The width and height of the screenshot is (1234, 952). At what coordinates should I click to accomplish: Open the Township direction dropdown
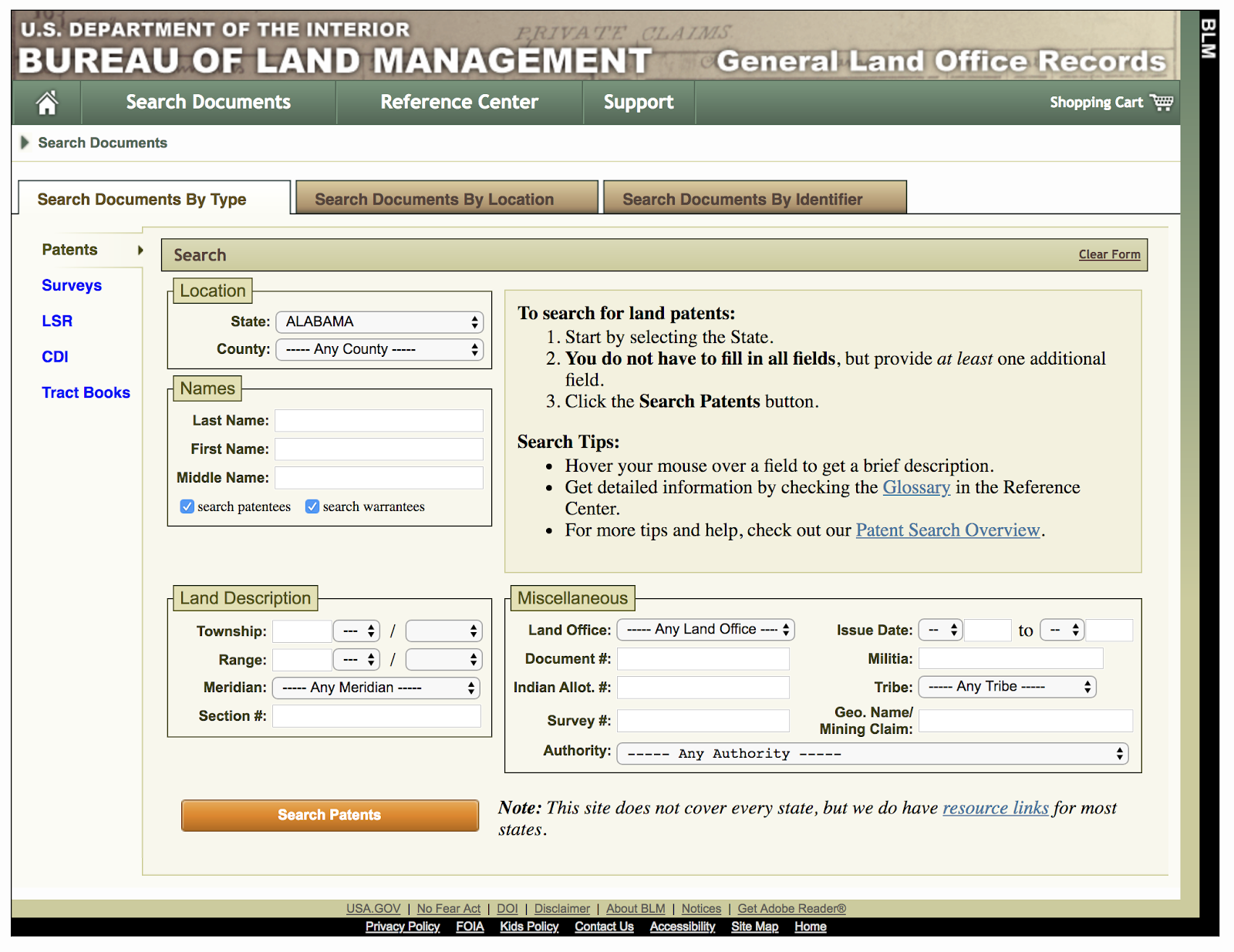click(357, 631)
